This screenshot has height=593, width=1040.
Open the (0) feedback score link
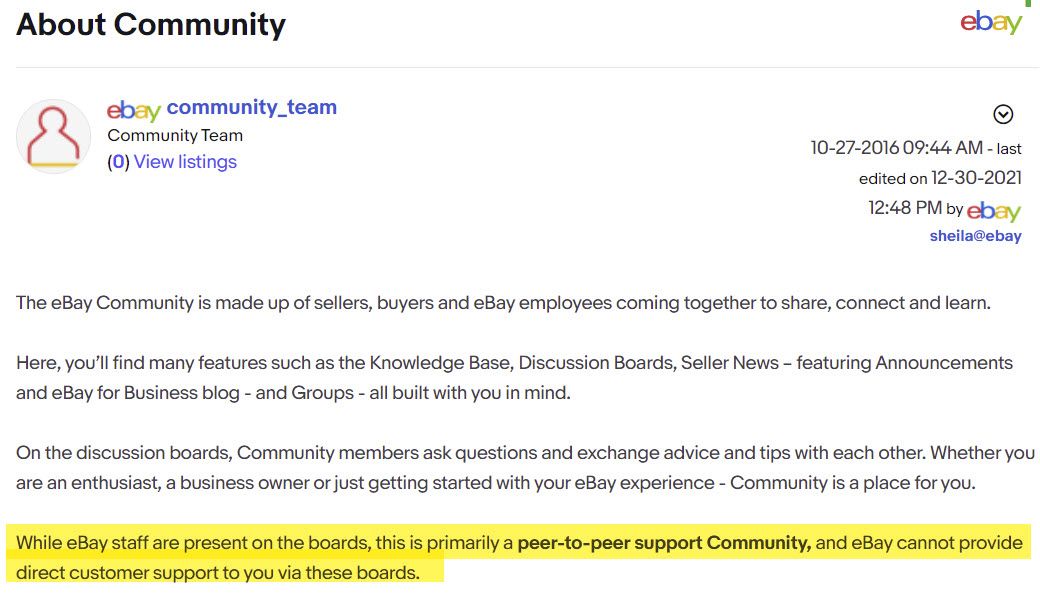click(118, 162)
